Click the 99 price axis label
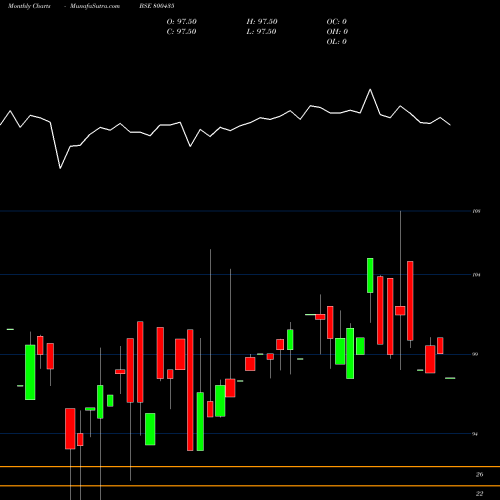This screenshot has height=500, width=500. 475,354
